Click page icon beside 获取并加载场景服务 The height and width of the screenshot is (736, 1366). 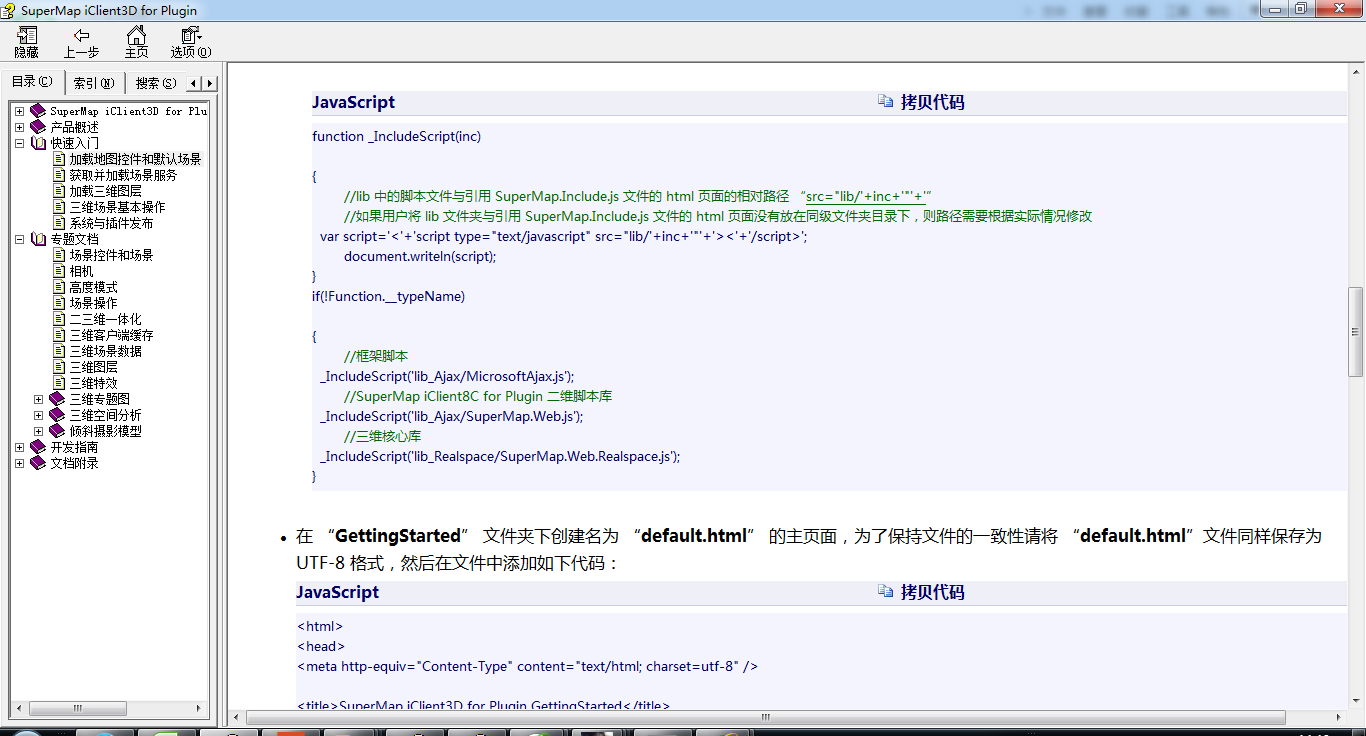click(x=59, y=175)
